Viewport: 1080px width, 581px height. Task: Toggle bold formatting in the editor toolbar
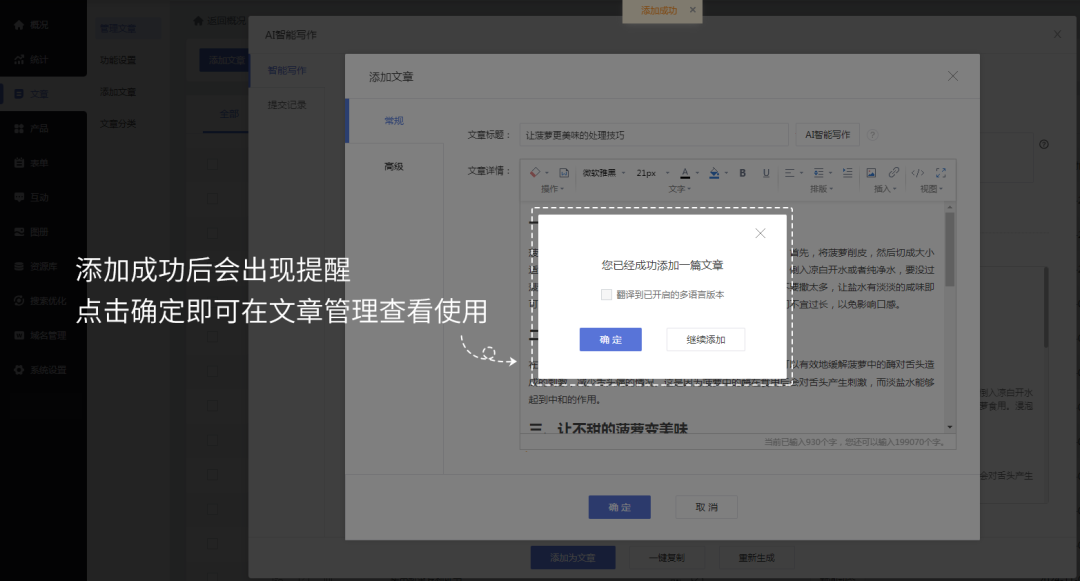(x=742, y=172)
